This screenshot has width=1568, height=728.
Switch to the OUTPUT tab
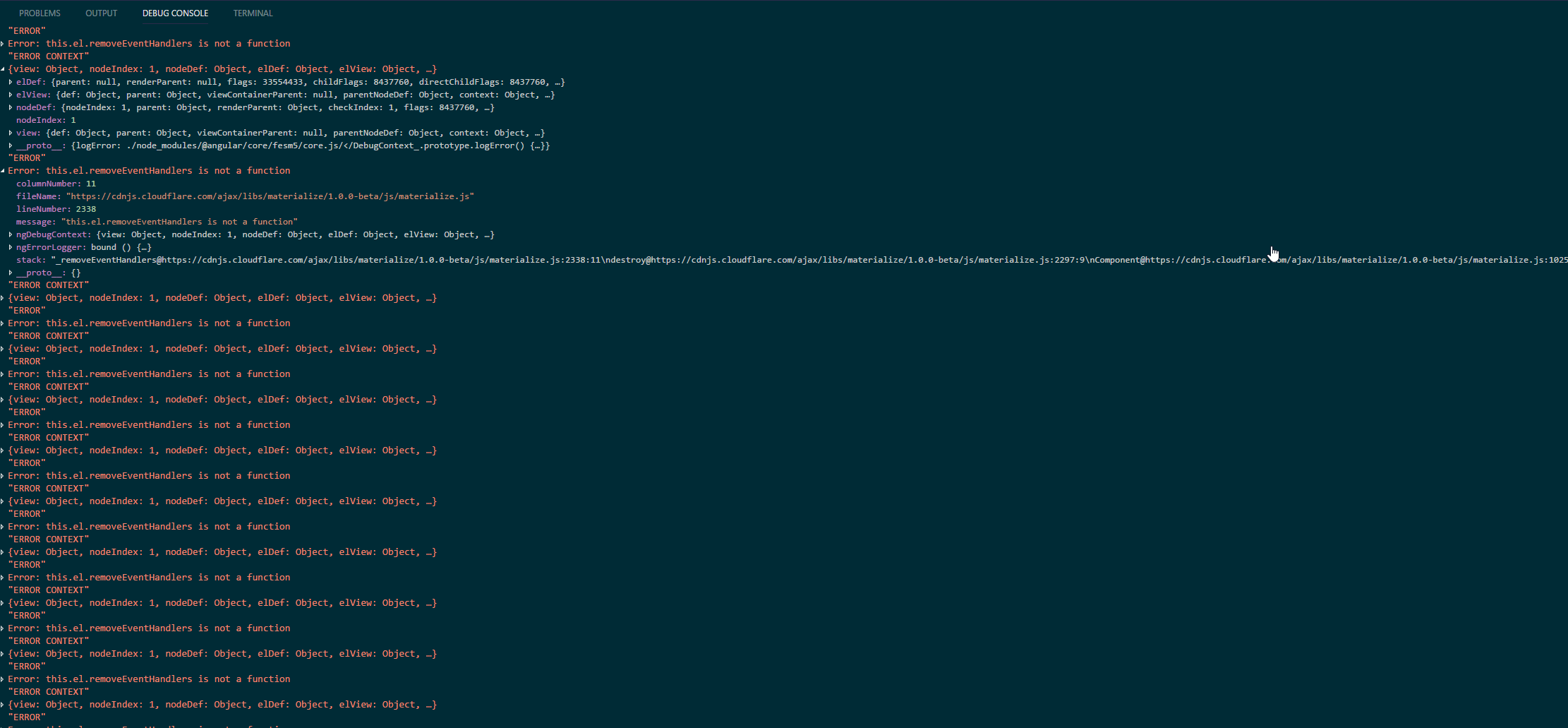(101, 13)
